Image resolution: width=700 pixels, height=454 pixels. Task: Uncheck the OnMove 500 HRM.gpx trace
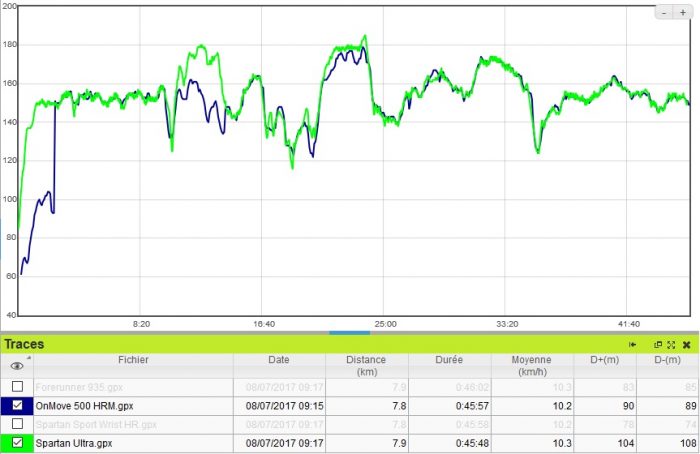(17, 405)
